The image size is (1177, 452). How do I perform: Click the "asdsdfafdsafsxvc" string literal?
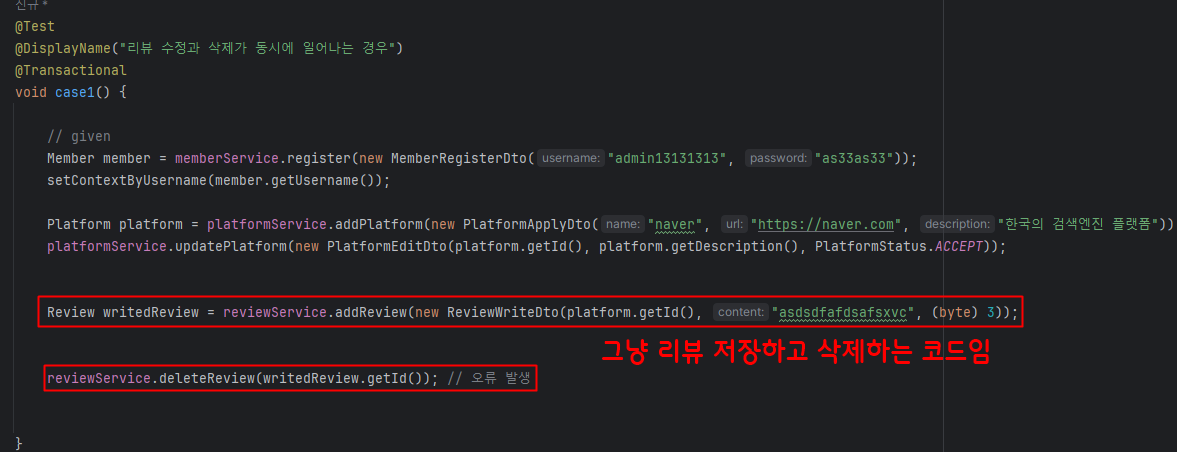tap(844, 312)
